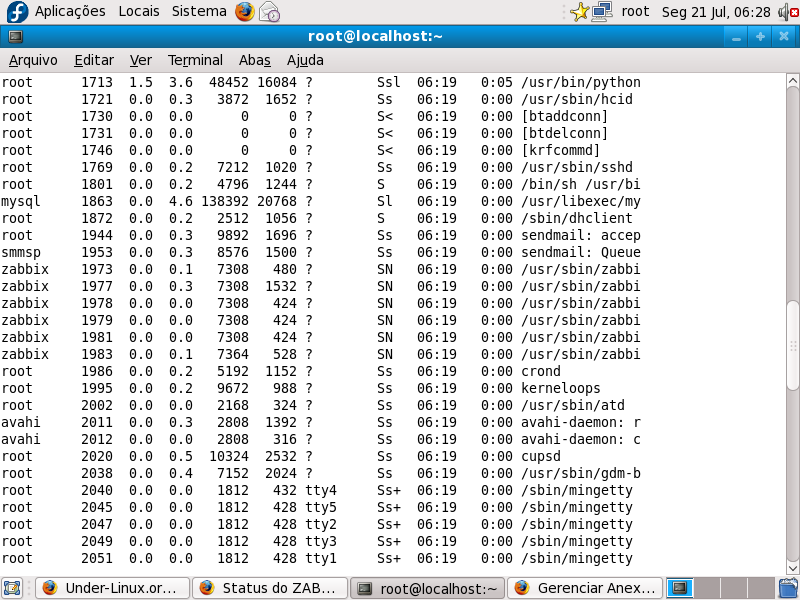Click the /usr/sbin/gdm-b command text

tap(581, 473)
